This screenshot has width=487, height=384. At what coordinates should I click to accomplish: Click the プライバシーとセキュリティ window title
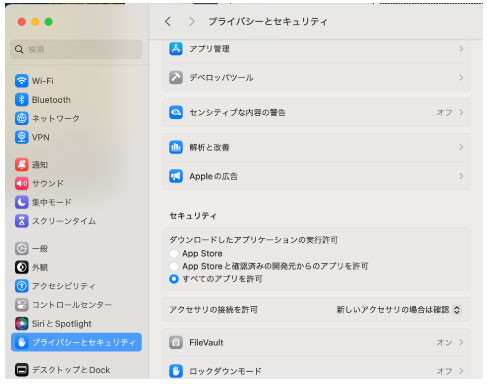point(268,22)
